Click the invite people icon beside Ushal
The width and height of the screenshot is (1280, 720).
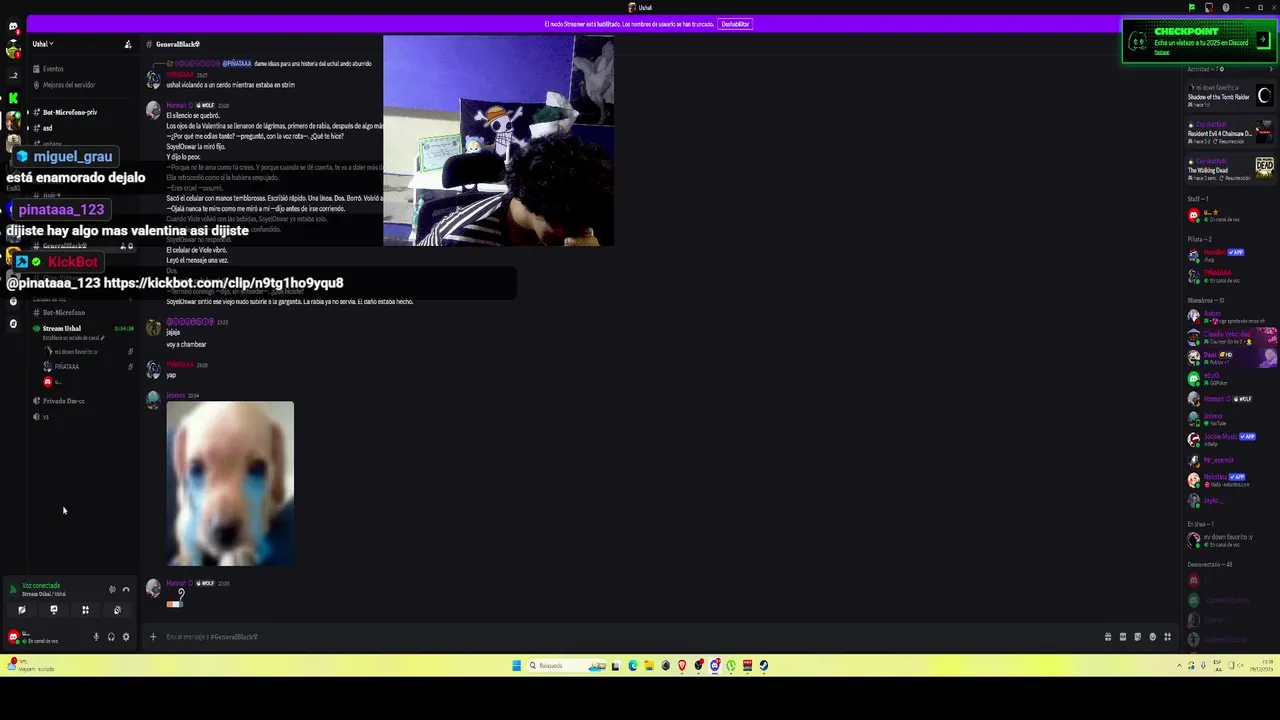coord(128,44)
